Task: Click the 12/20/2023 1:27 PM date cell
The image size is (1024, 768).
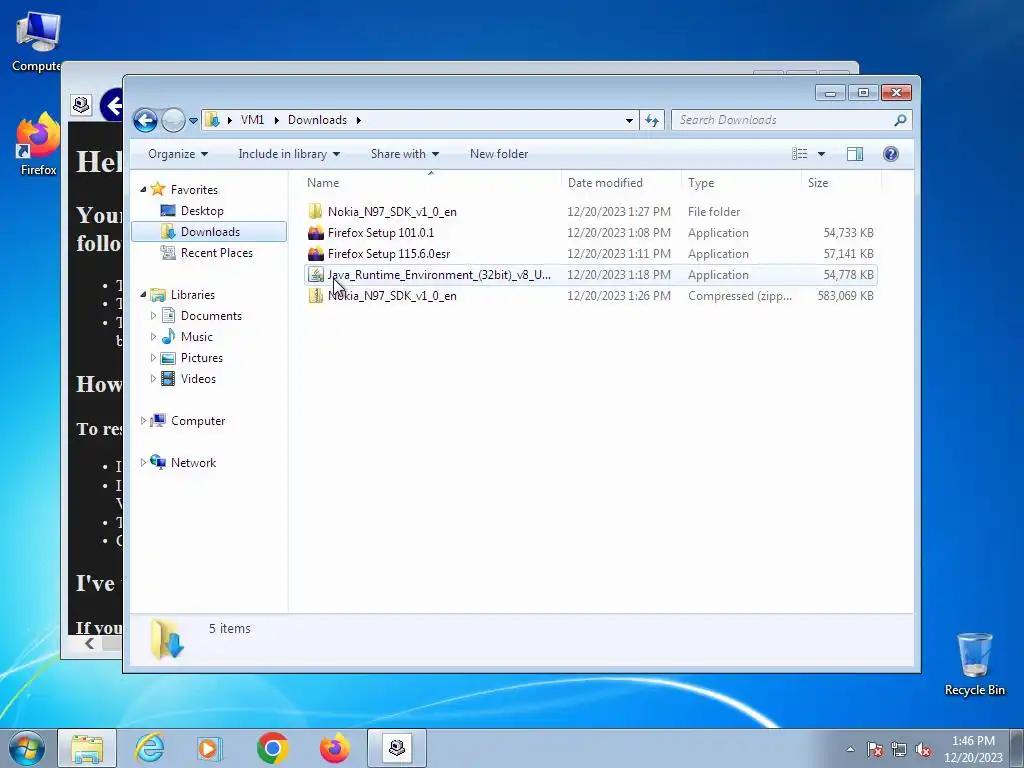Action: (618, 212)
